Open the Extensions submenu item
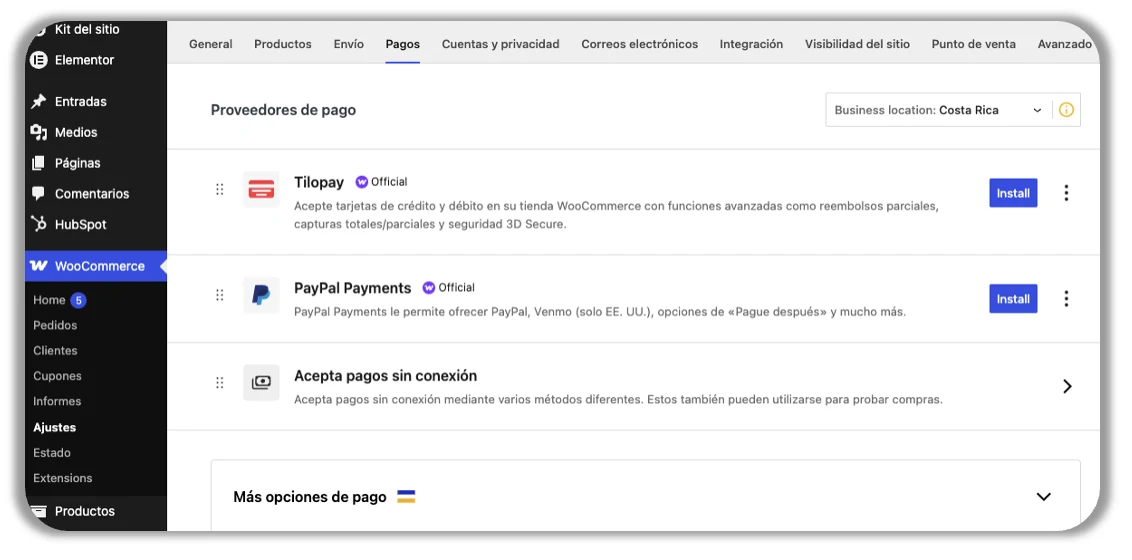Image resolution: width=1132 pixels, height=560 pixels. [x=63, y=478]
